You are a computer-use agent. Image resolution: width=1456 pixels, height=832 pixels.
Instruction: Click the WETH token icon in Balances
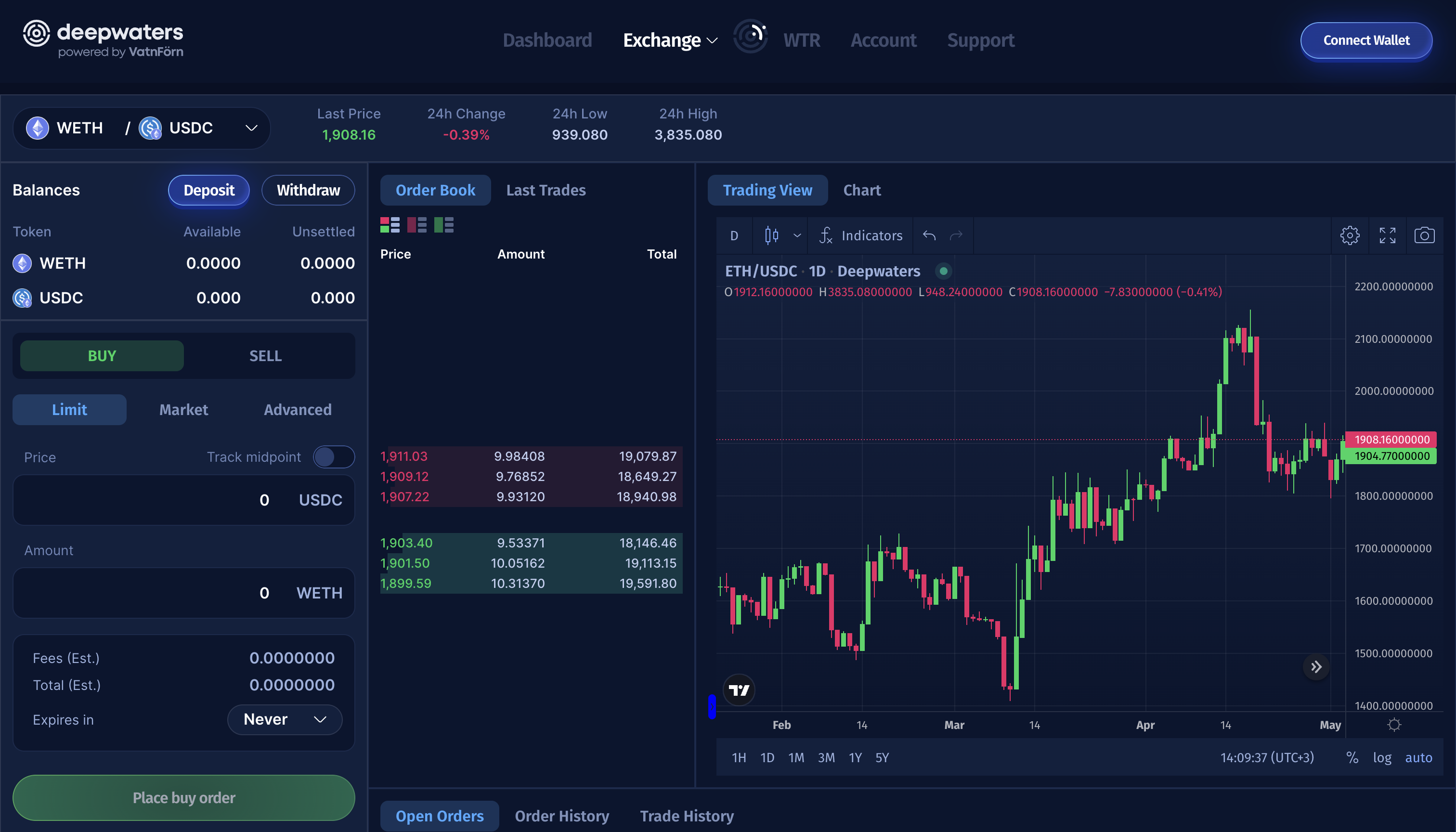coord(22,263)
